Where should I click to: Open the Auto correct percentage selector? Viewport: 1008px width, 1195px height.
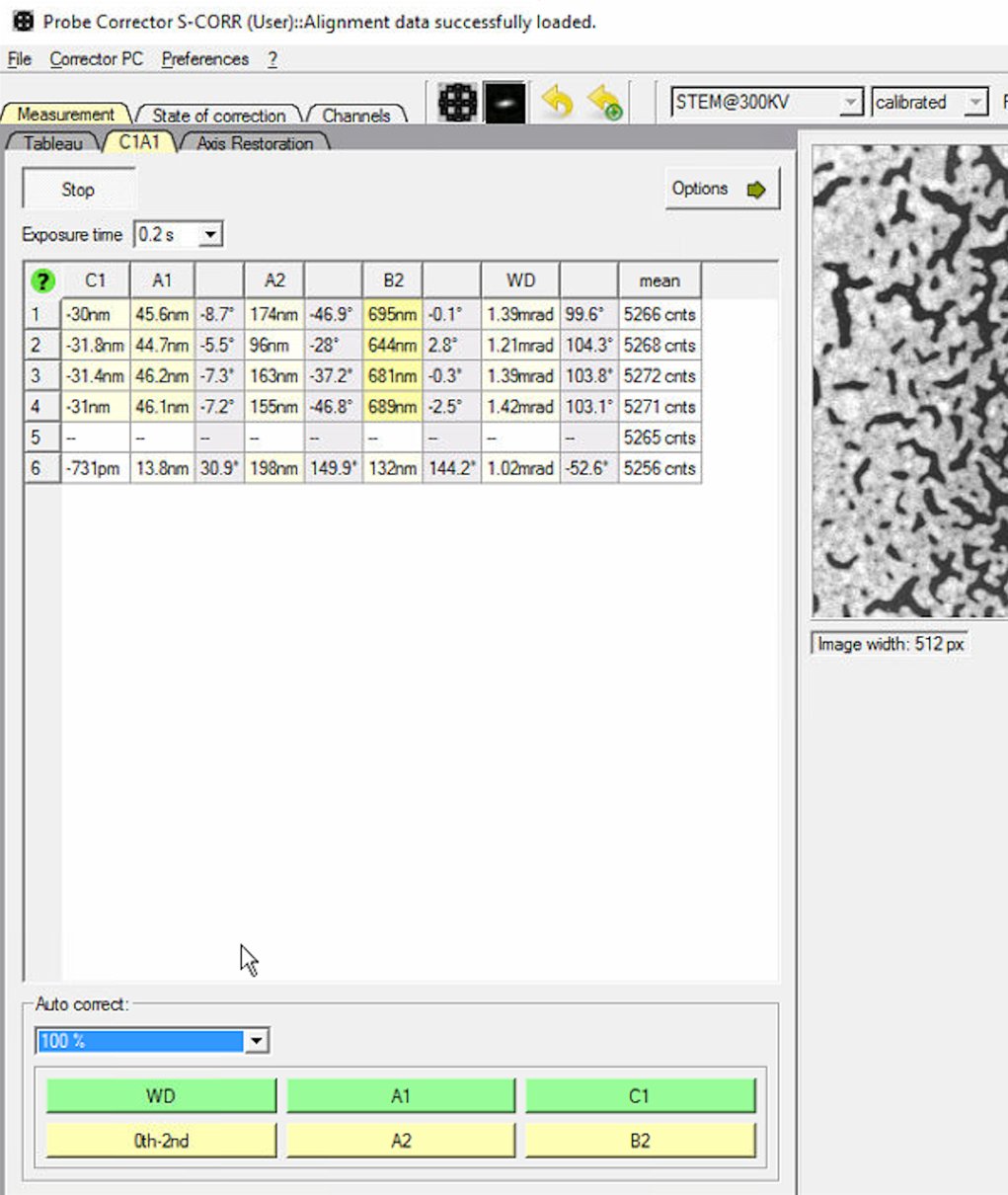click(258, 1040)
